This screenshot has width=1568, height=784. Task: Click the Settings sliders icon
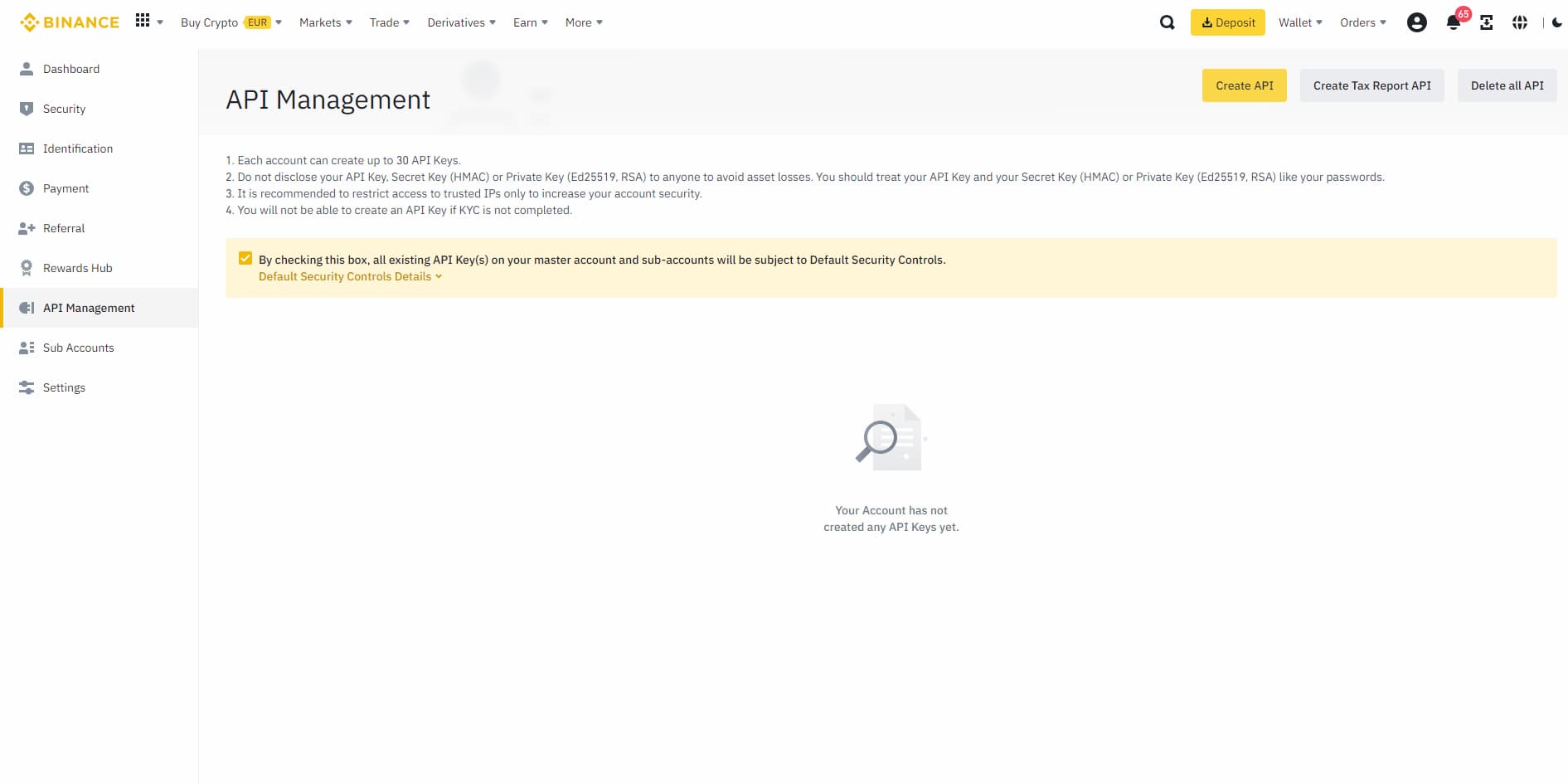pos(27,387)
